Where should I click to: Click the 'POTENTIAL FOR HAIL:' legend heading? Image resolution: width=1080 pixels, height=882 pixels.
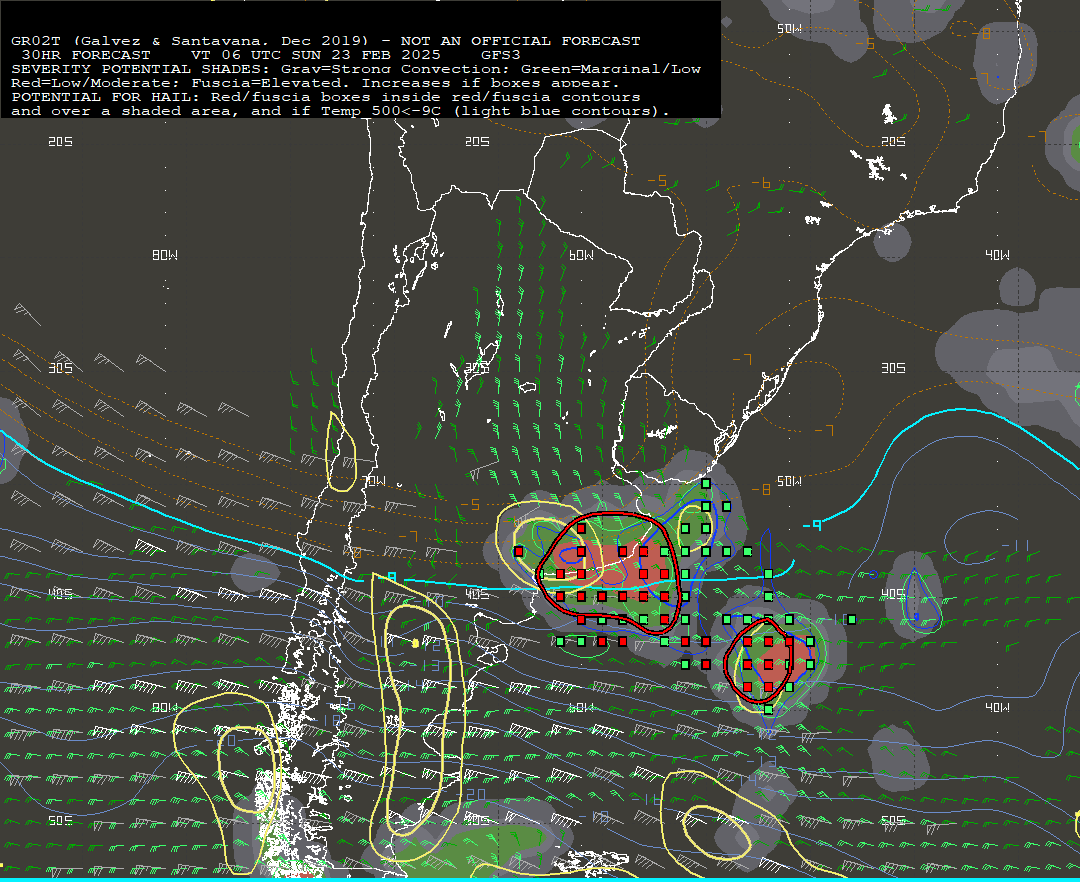click(x=105, y=97)
